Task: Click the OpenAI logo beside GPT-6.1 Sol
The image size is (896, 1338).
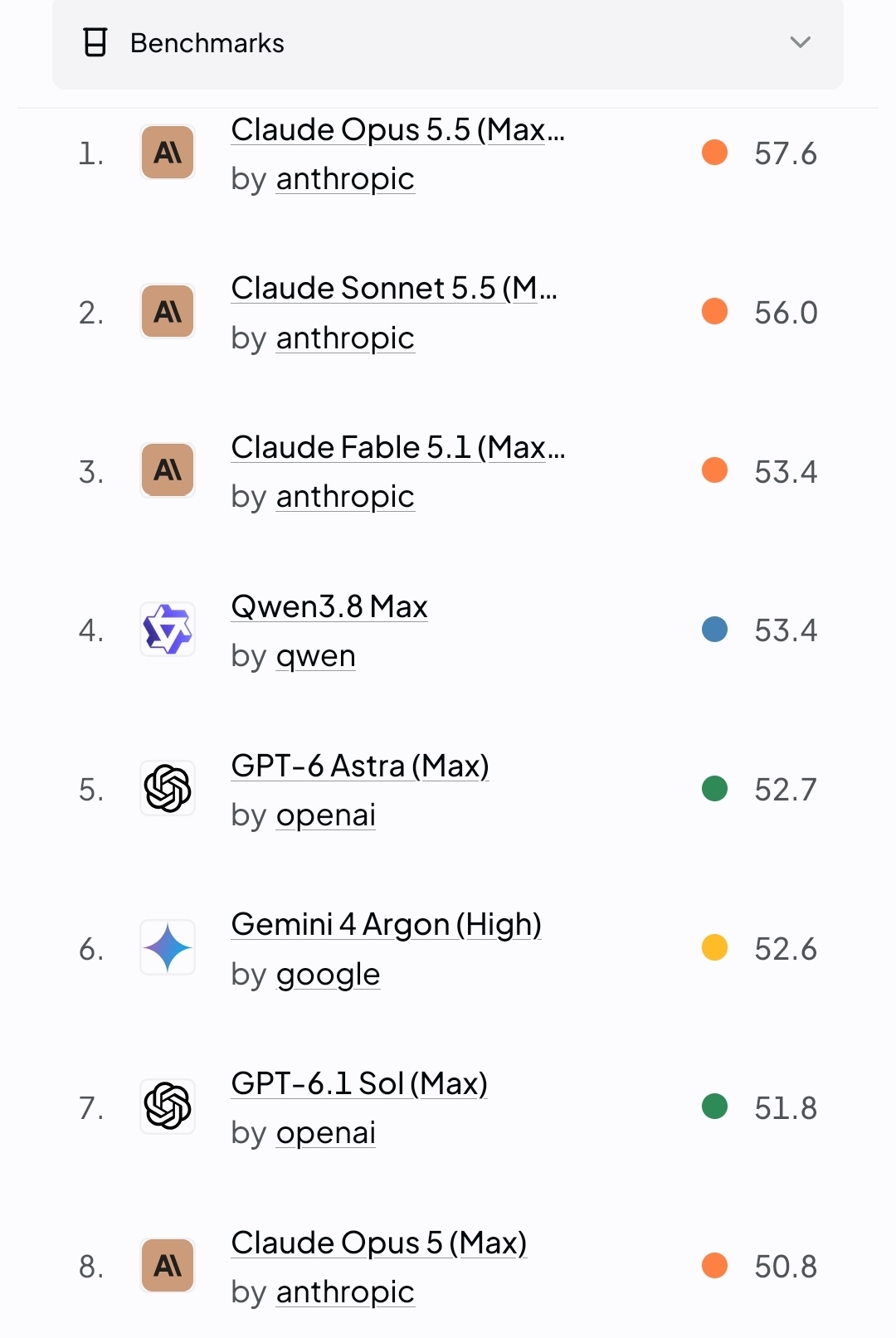Action: 168,1107
